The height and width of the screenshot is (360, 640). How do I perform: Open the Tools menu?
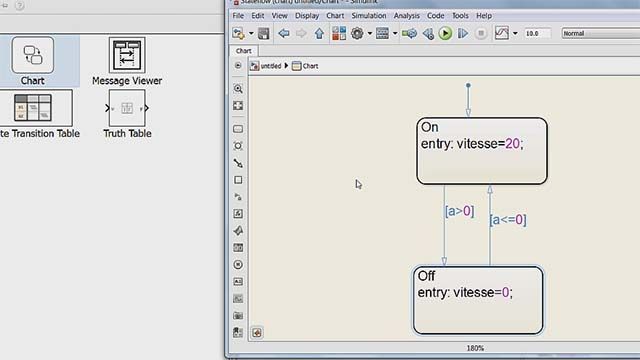click(x=460, y=16)
